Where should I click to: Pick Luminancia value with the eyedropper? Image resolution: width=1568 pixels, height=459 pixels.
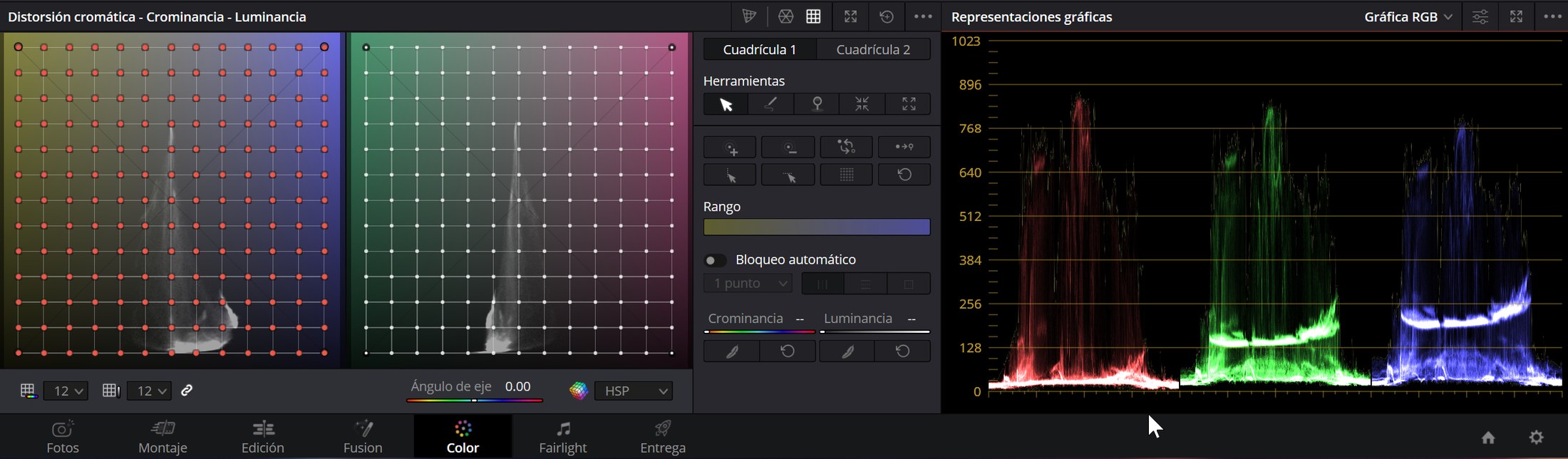[x=847, y=351]
